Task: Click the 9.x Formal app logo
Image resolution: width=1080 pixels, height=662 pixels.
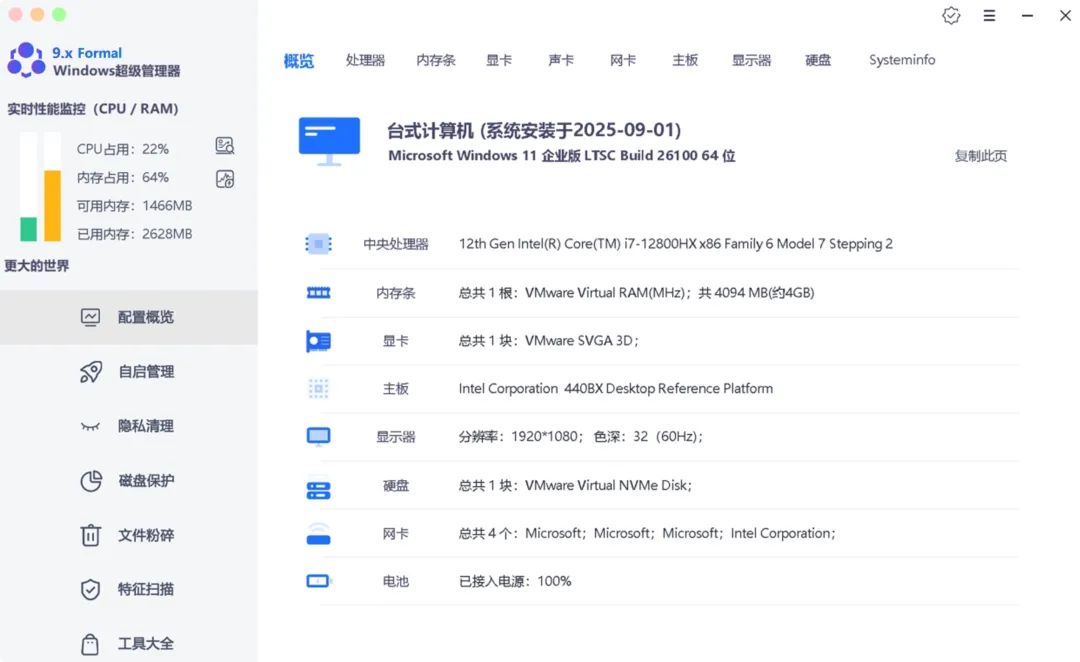Action: tap(26, 60)
